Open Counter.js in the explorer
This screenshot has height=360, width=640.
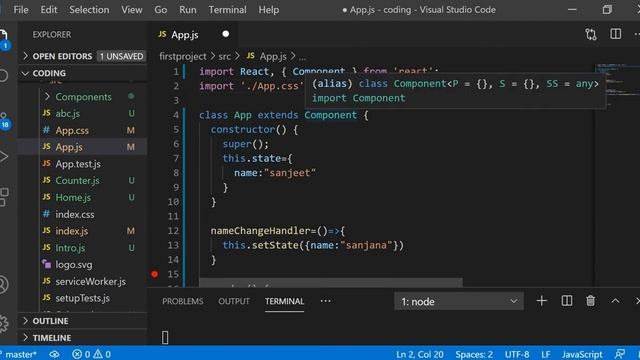click(x=83, y=180)
